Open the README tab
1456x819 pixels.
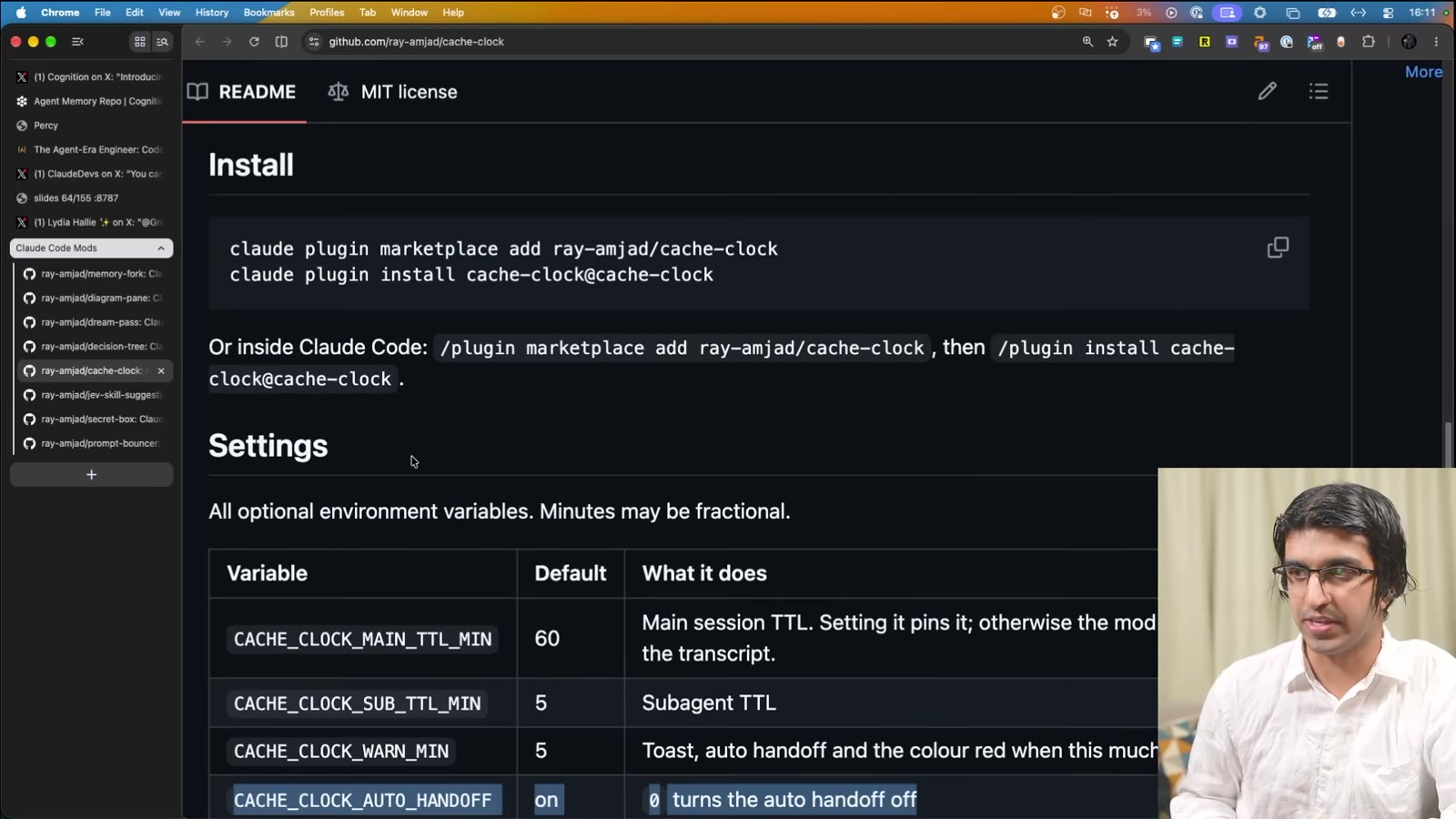[242, 92]
